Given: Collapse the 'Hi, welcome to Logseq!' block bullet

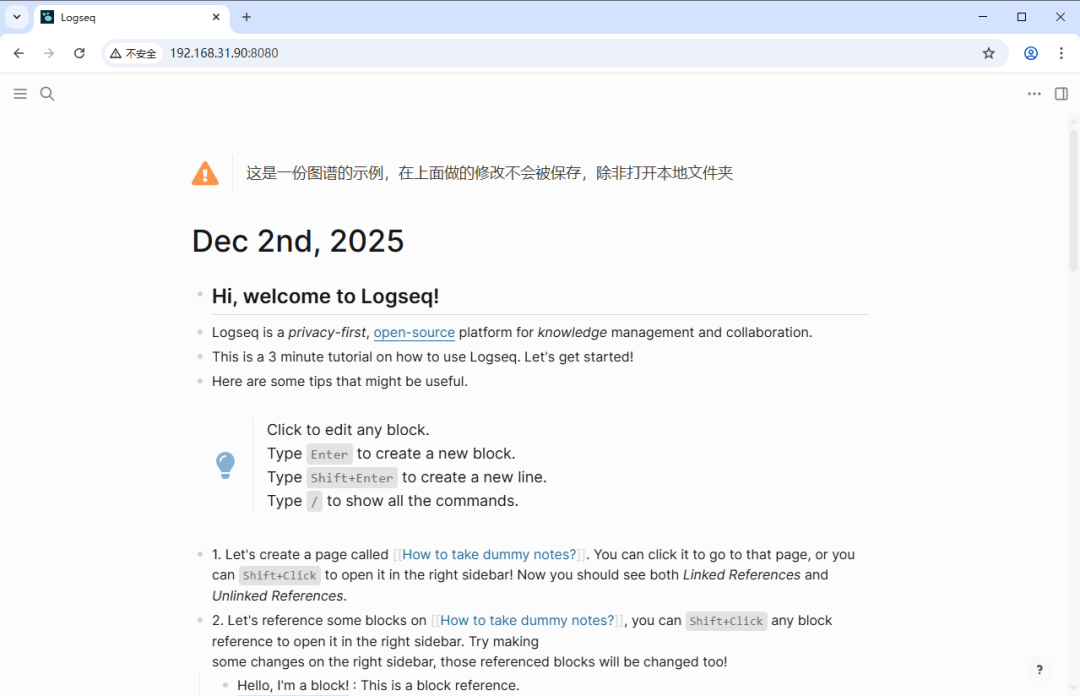Looking at the screenshot, I should 198,295.
